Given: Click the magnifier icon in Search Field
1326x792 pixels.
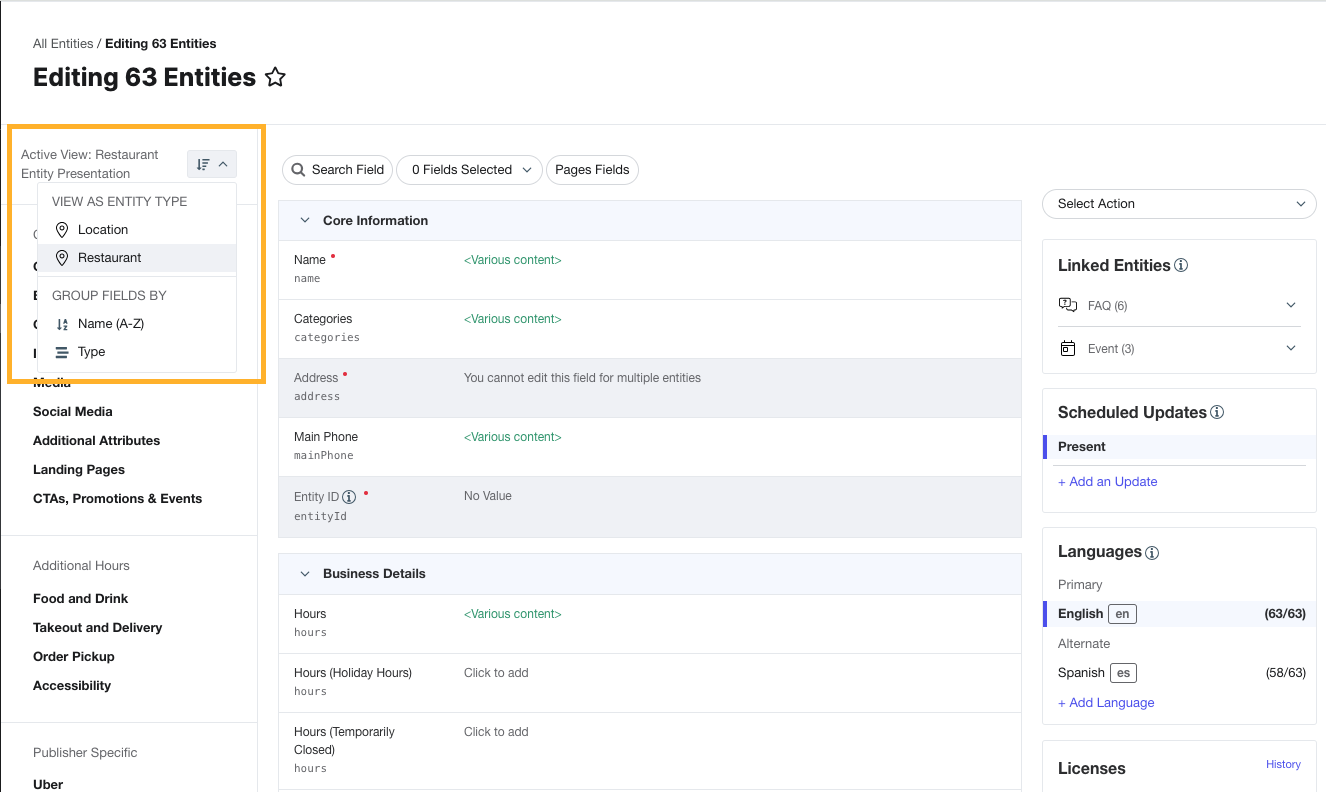Looking at the screenshot, I should click(298, 169).
